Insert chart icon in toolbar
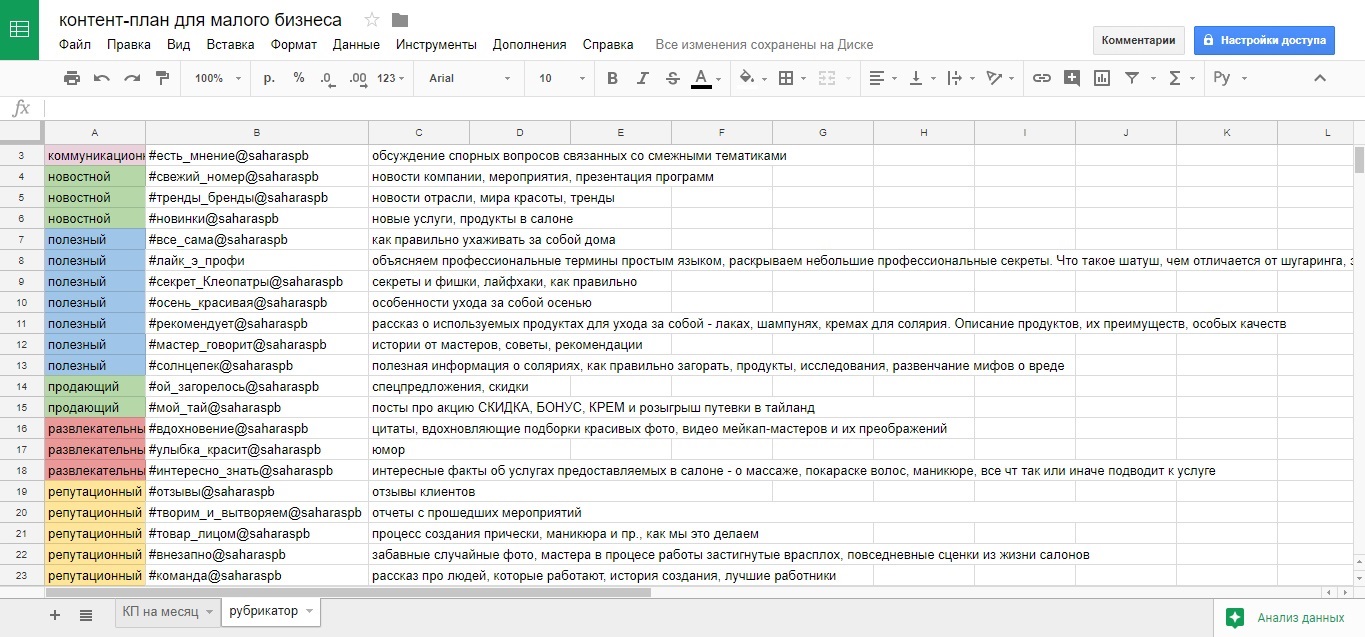The width and height of the screenshot is (1365, 637). [1102, 78]
